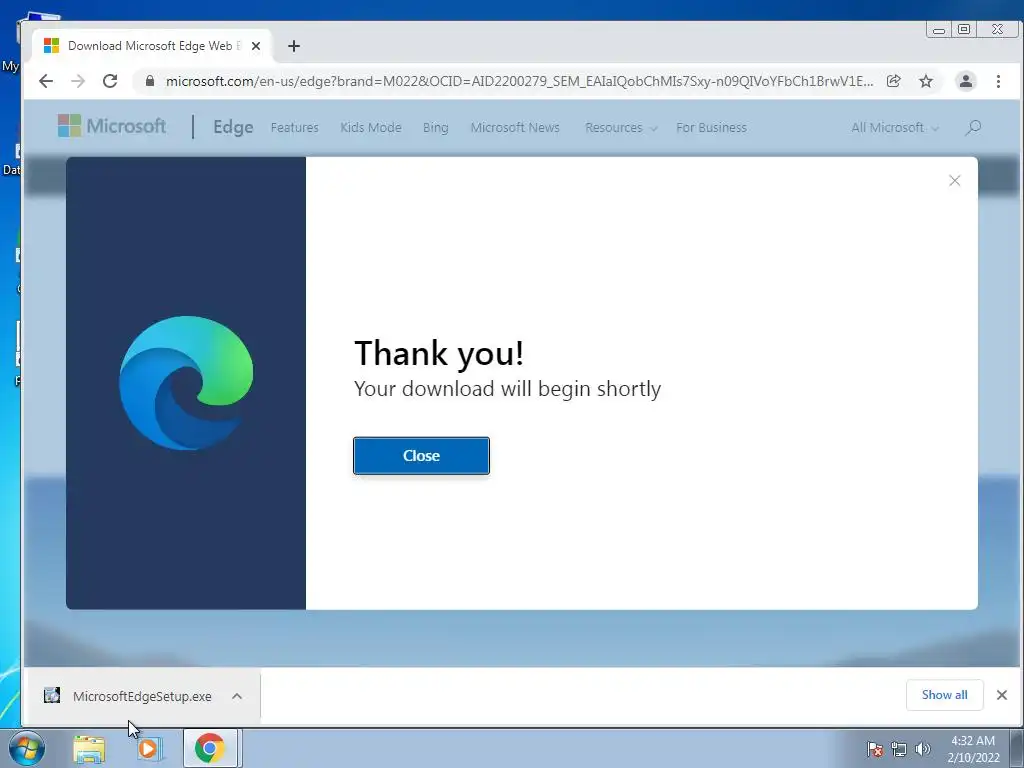Open the Features menu item
The width and height of the screenshot is (1024, 768).
(x=295, y=127)
